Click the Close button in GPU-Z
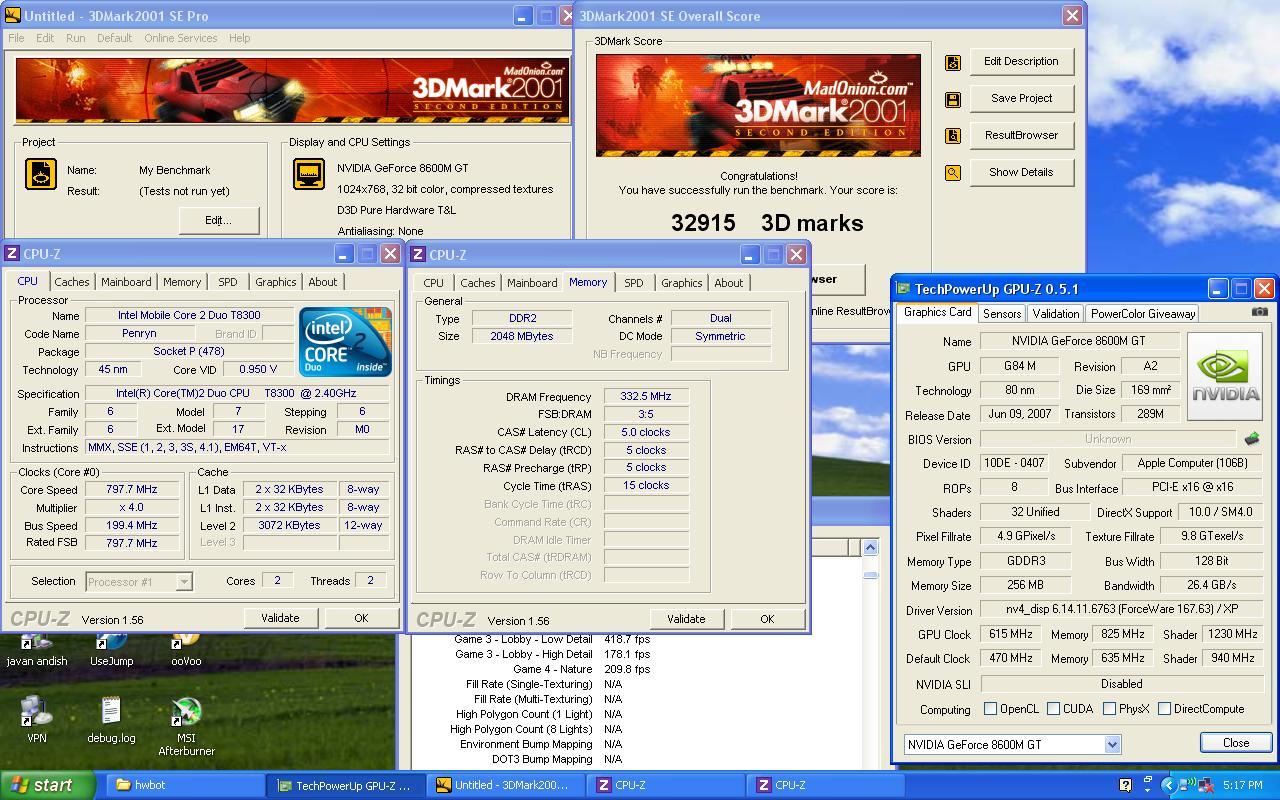 point(1236,743)
